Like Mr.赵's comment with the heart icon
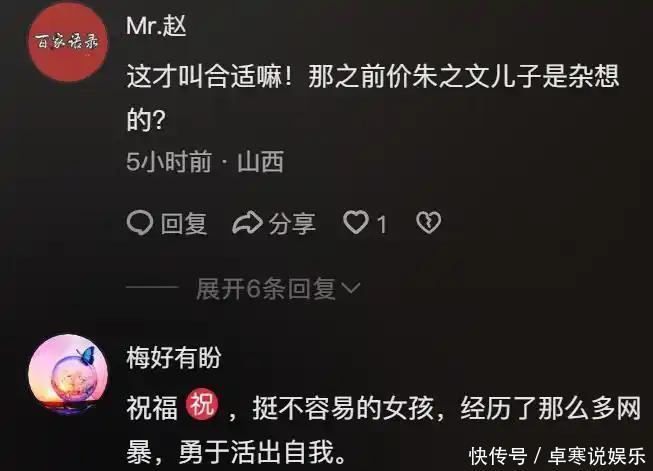 pyautogui.click(x=356, y=222)
